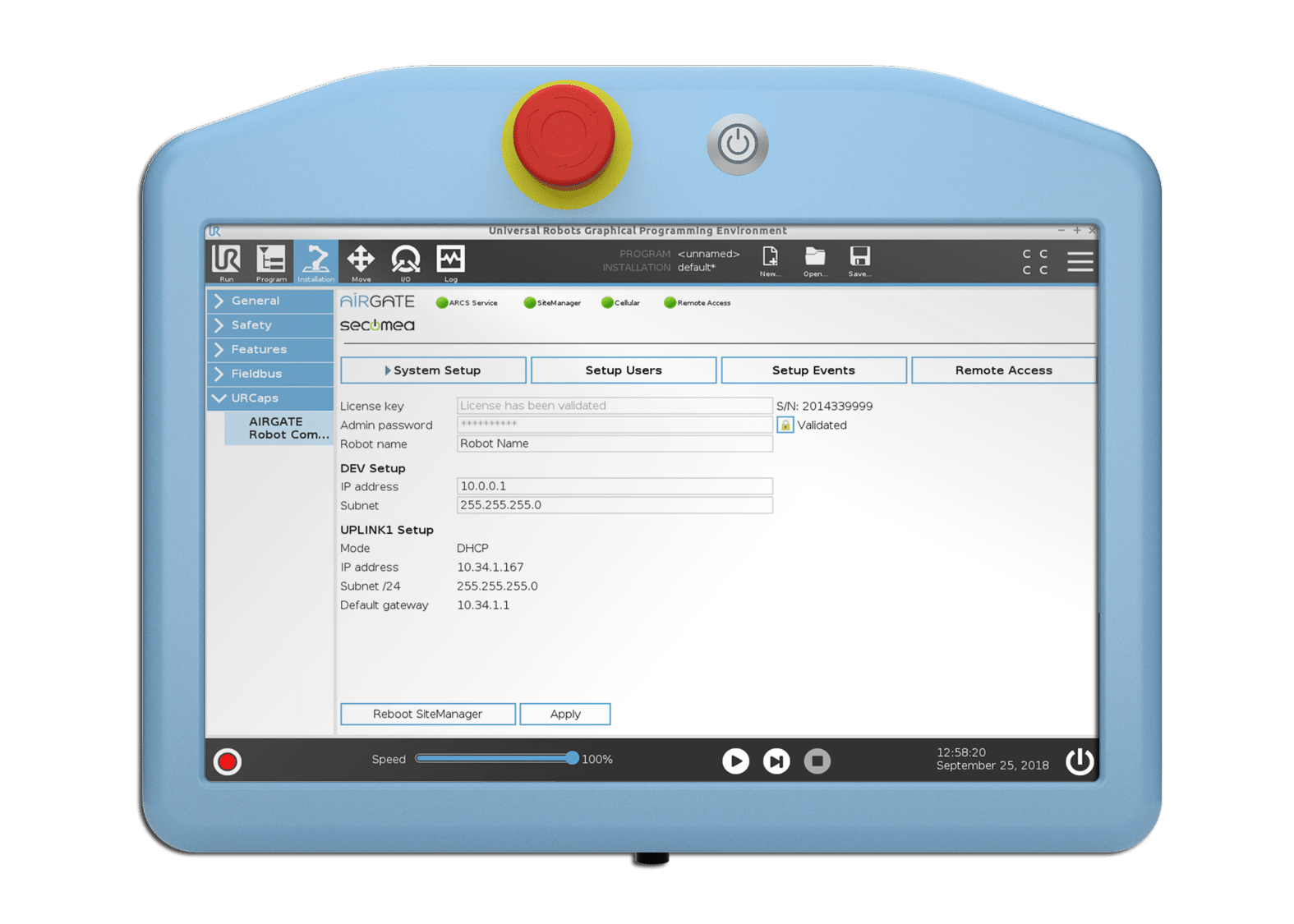Adjust the Speed slider handle
This screenshot has height=924, width=1294.
pos(572,758)
